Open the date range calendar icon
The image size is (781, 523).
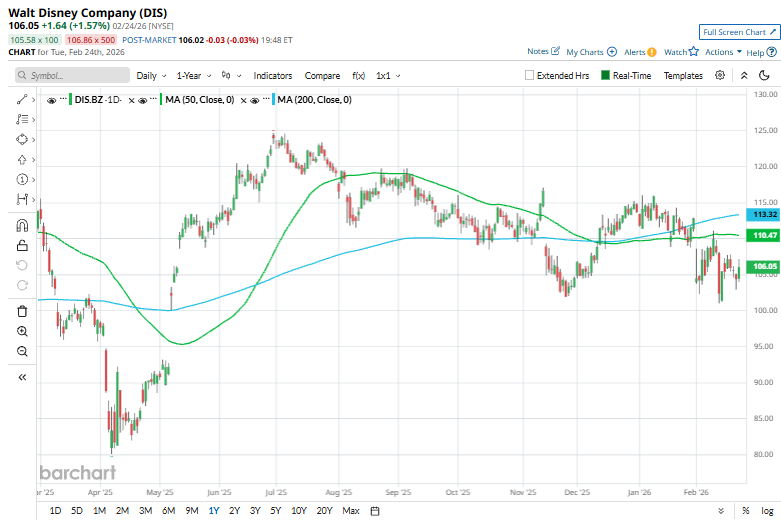(x=375, y=511)
